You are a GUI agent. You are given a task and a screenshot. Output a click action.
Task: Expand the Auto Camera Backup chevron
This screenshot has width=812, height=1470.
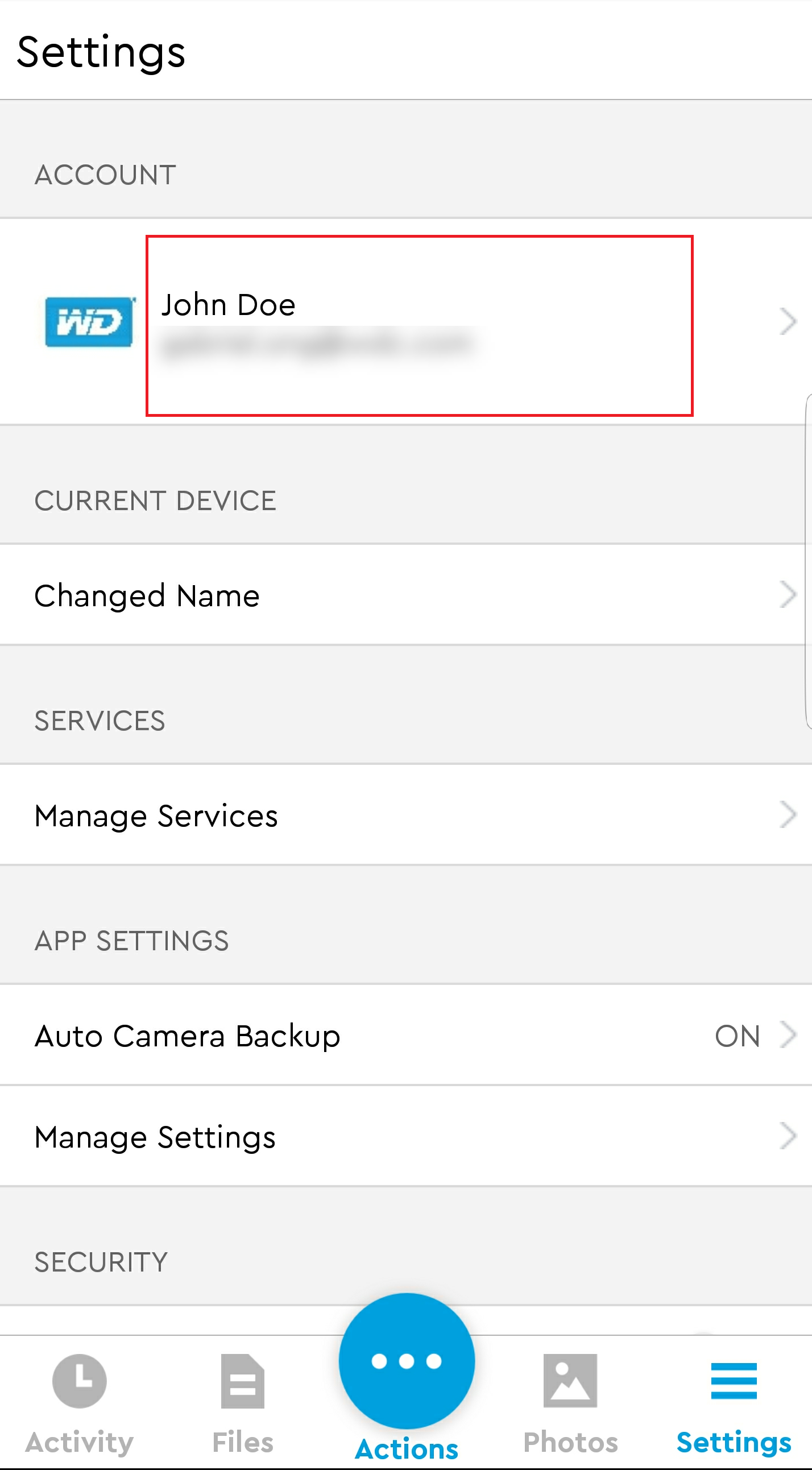point(788,1035)
